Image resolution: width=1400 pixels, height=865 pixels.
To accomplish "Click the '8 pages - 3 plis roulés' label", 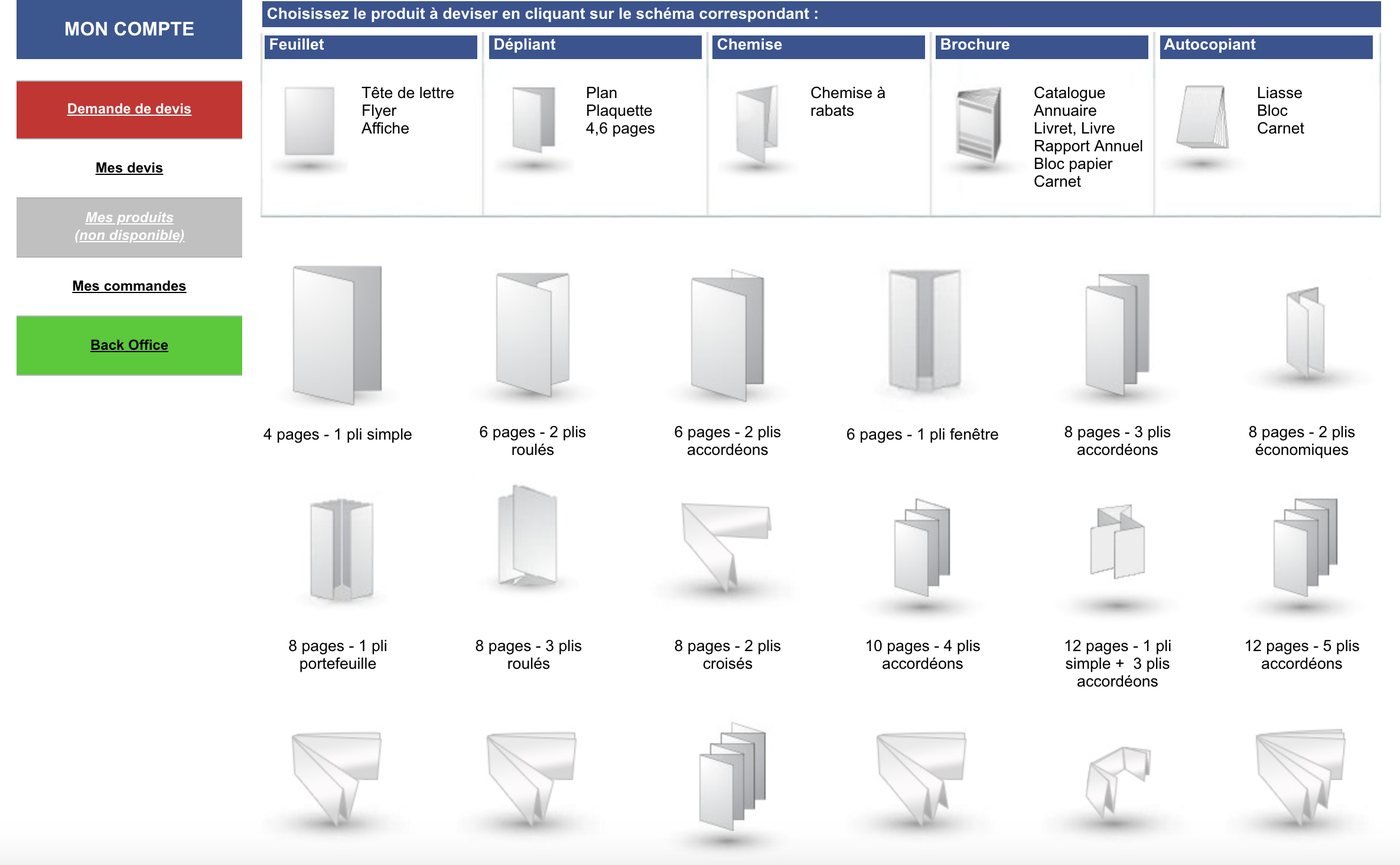I will [528, 655].
